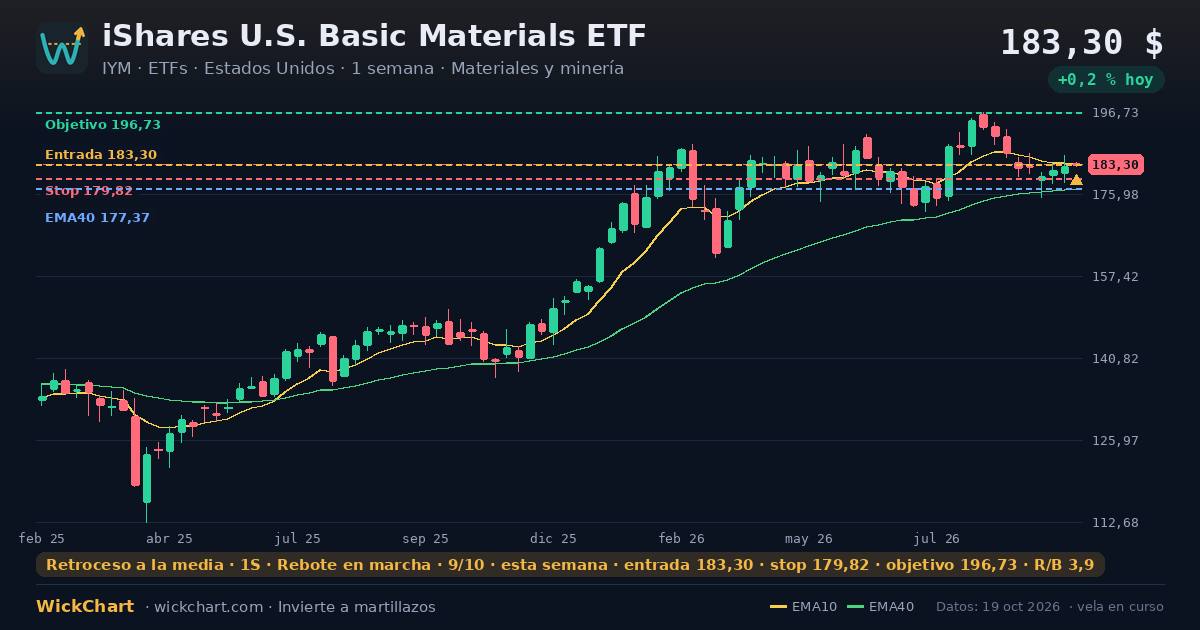Image resolution: width=1200 pixels, height=630 pixels.
Task: Click the Retroceso a la media summary banner
Action: [x=570, y=565]
